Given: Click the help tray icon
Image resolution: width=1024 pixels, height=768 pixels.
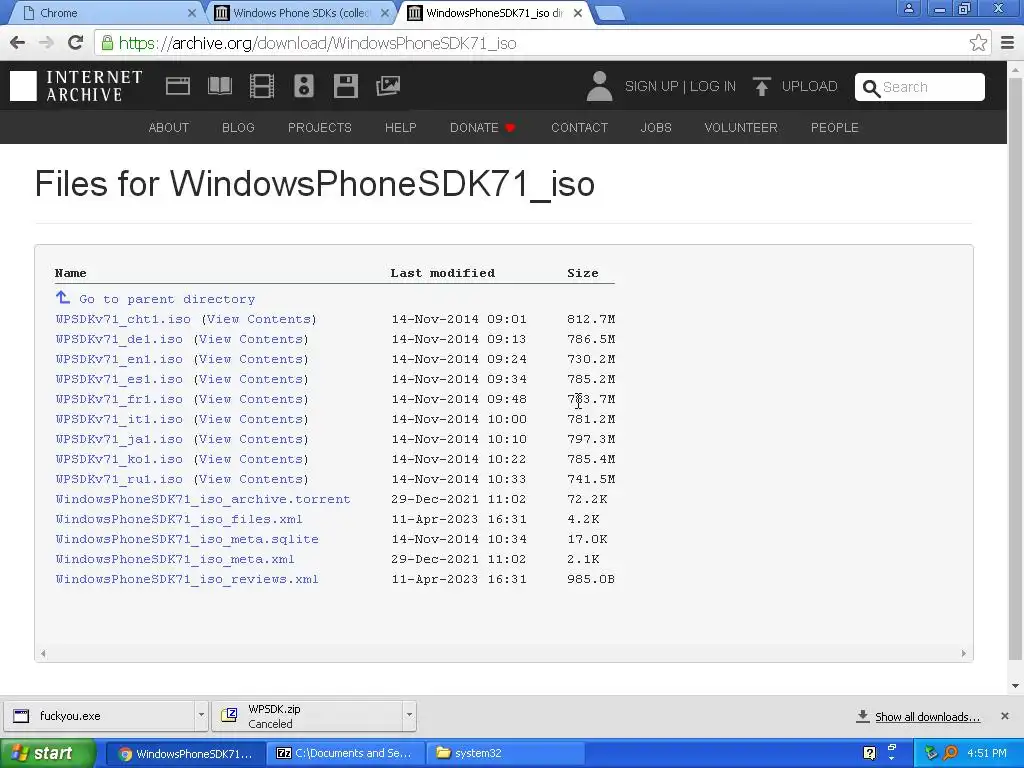Looking at the screenshot, I should pyautogui.click(x=869, y=754).
